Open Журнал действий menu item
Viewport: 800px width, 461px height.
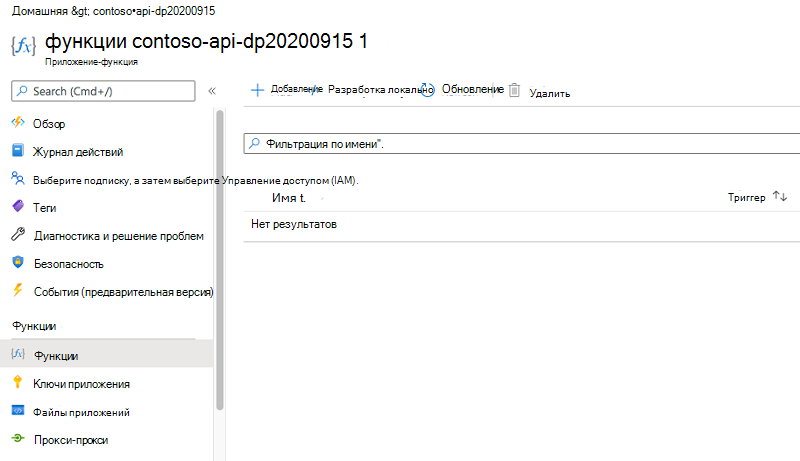click(x=78, y=152)
